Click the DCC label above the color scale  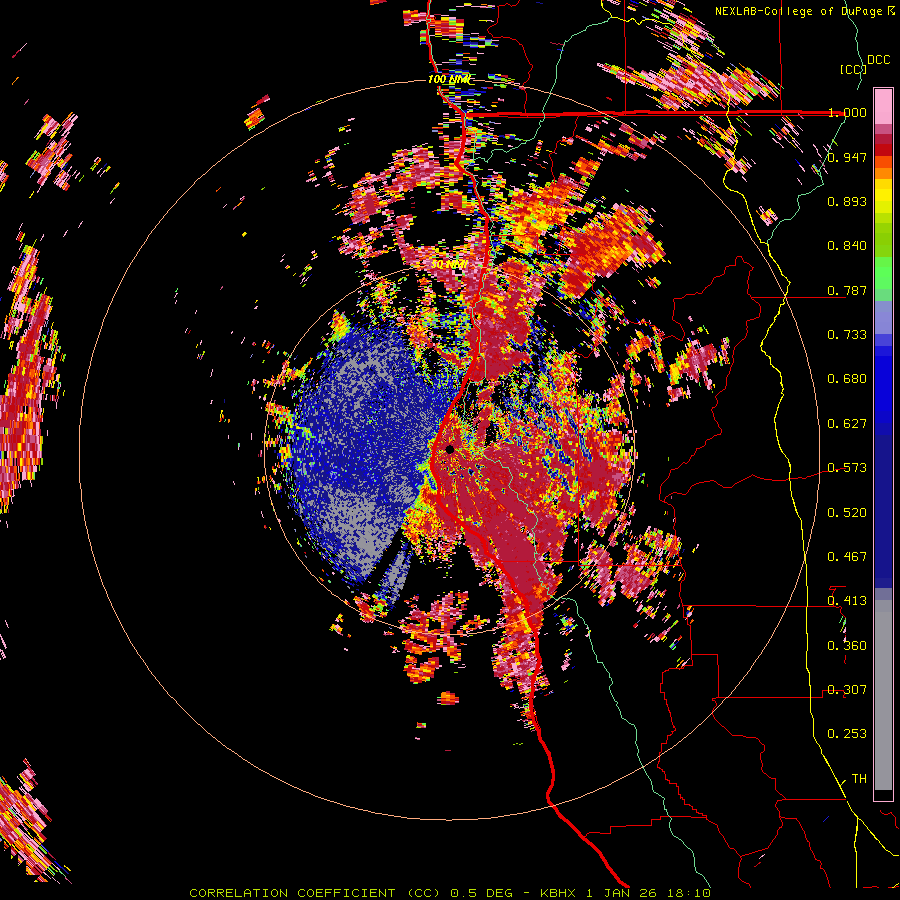click(x=879, y=60)
